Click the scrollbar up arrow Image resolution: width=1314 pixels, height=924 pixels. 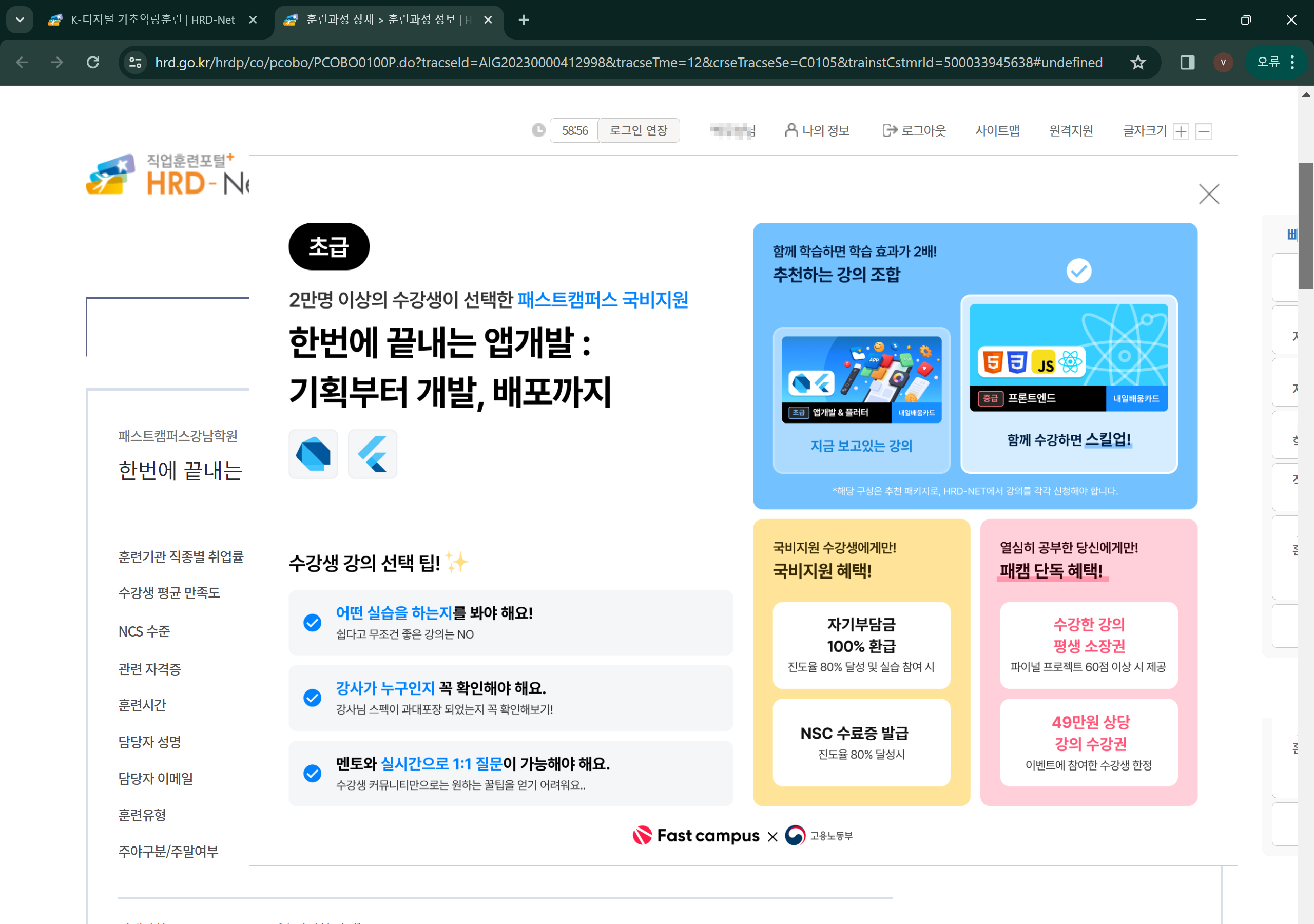point(1306,94)
